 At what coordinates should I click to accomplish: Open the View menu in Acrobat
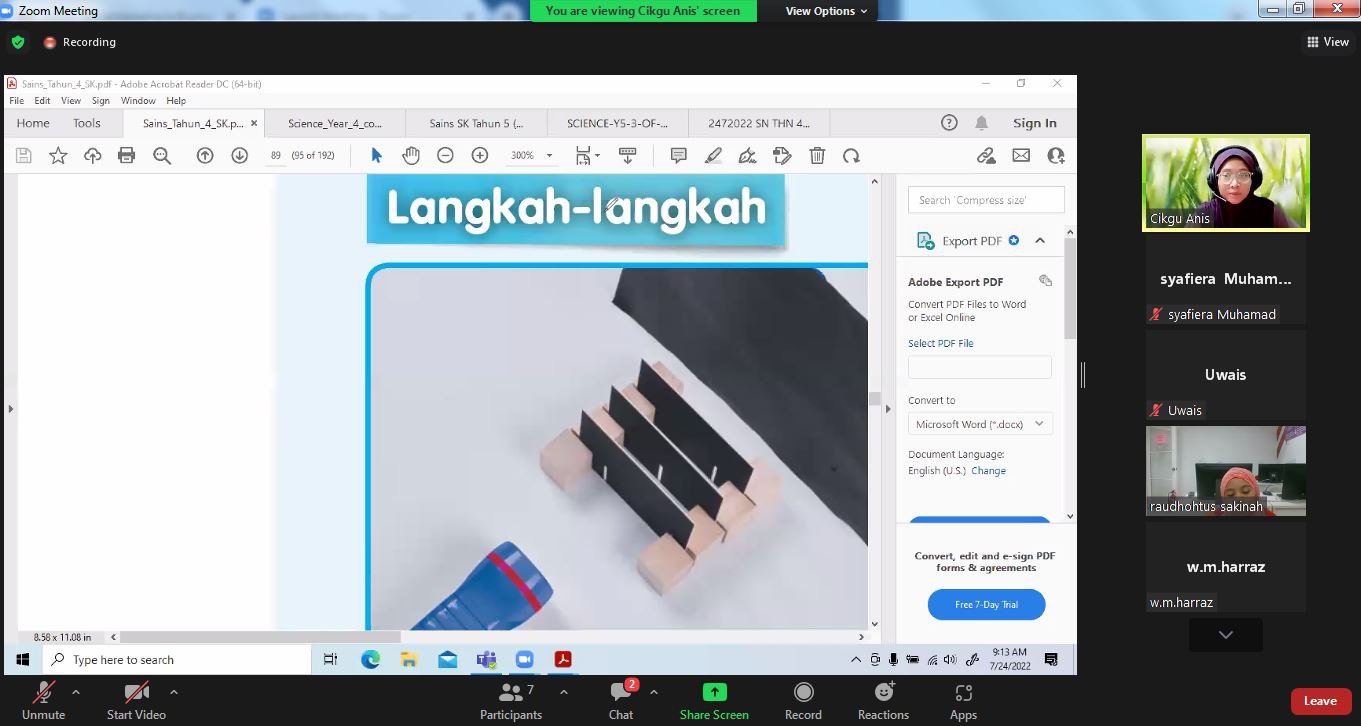coord(71,101)
